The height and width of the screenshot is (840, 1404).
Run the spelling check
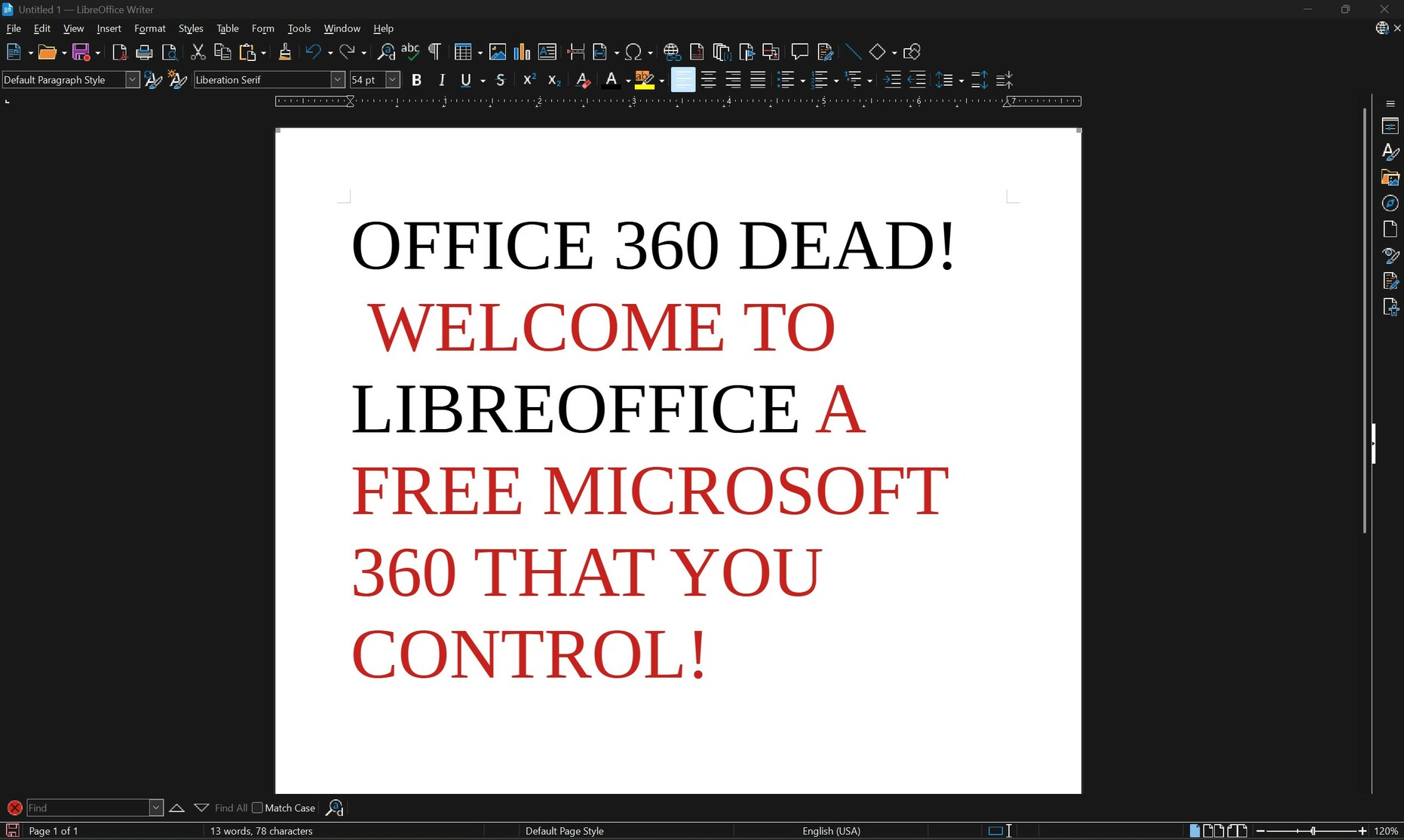[410, 52]
